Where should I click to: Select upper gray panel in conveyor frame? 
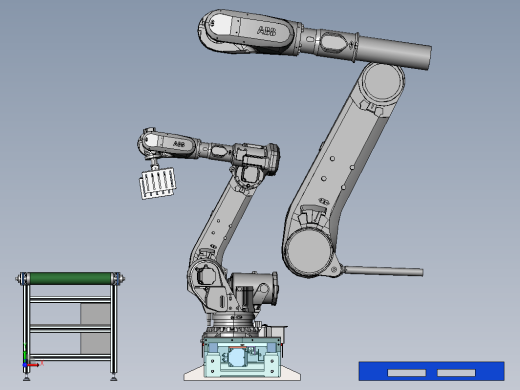(x=95, y=314)
